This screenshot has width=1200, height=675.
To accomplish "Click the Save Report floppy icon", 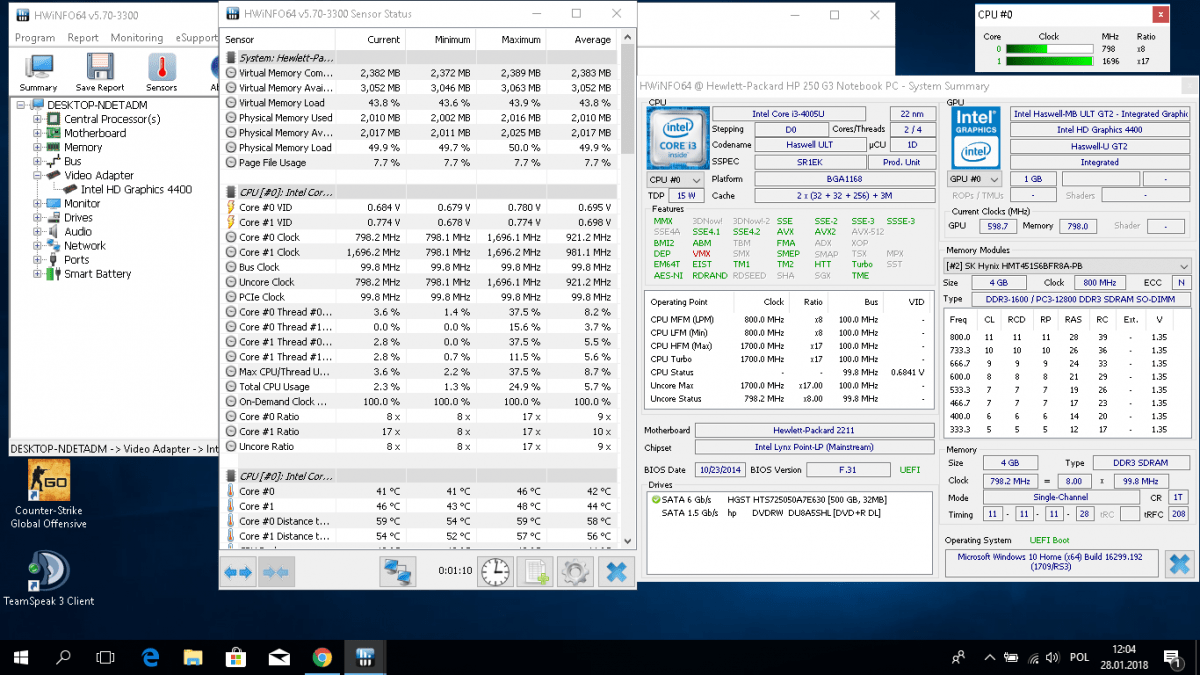I will click(x=99, y=73).
